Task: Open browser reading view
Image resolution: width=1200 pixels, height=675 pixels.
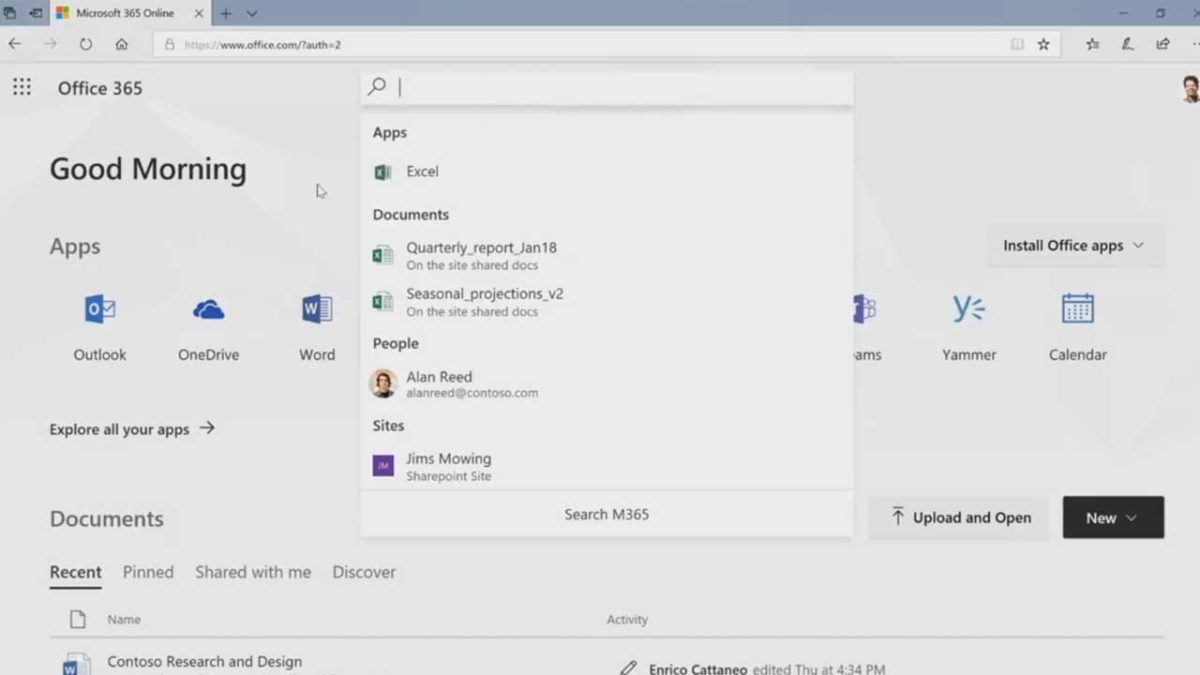Action: click(x=1017, y=44)
